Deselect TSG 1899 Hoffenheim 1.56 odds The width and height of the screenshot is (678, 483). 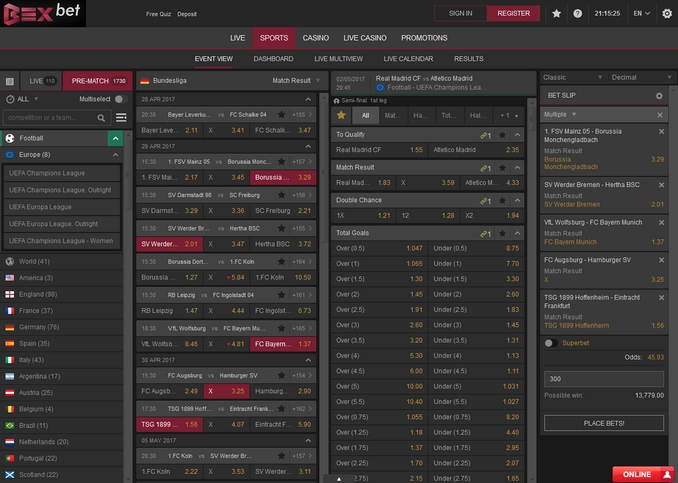(x=169, y=425)
